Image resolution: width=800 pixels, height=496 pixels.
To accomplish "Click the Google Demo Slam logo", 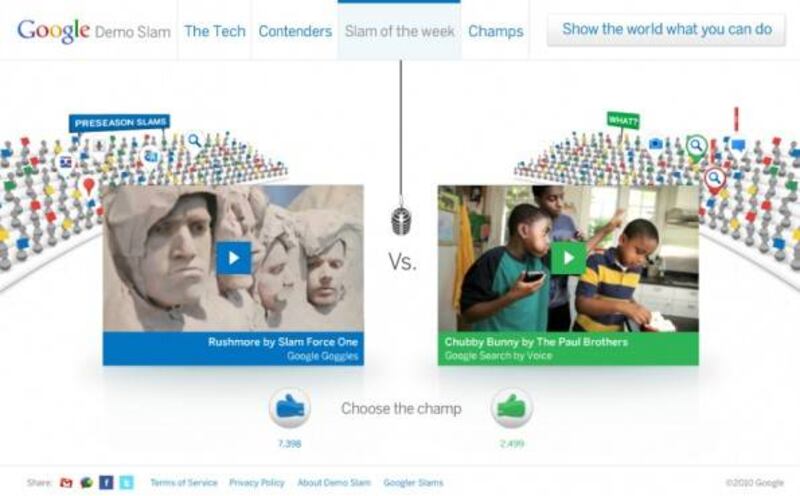I will 94,31.
